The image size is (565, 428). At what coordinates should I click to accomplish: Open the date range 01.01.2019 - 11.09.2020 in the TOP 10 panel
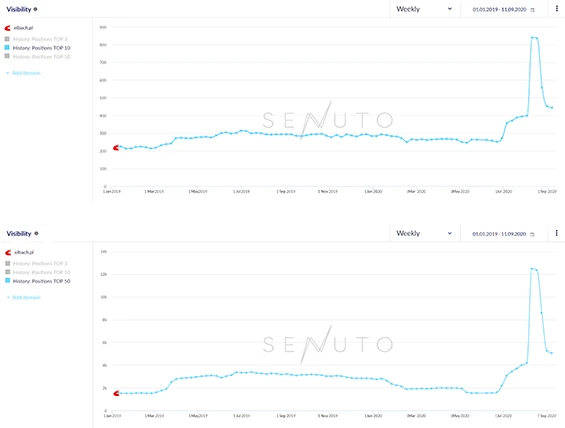(499, 10)
